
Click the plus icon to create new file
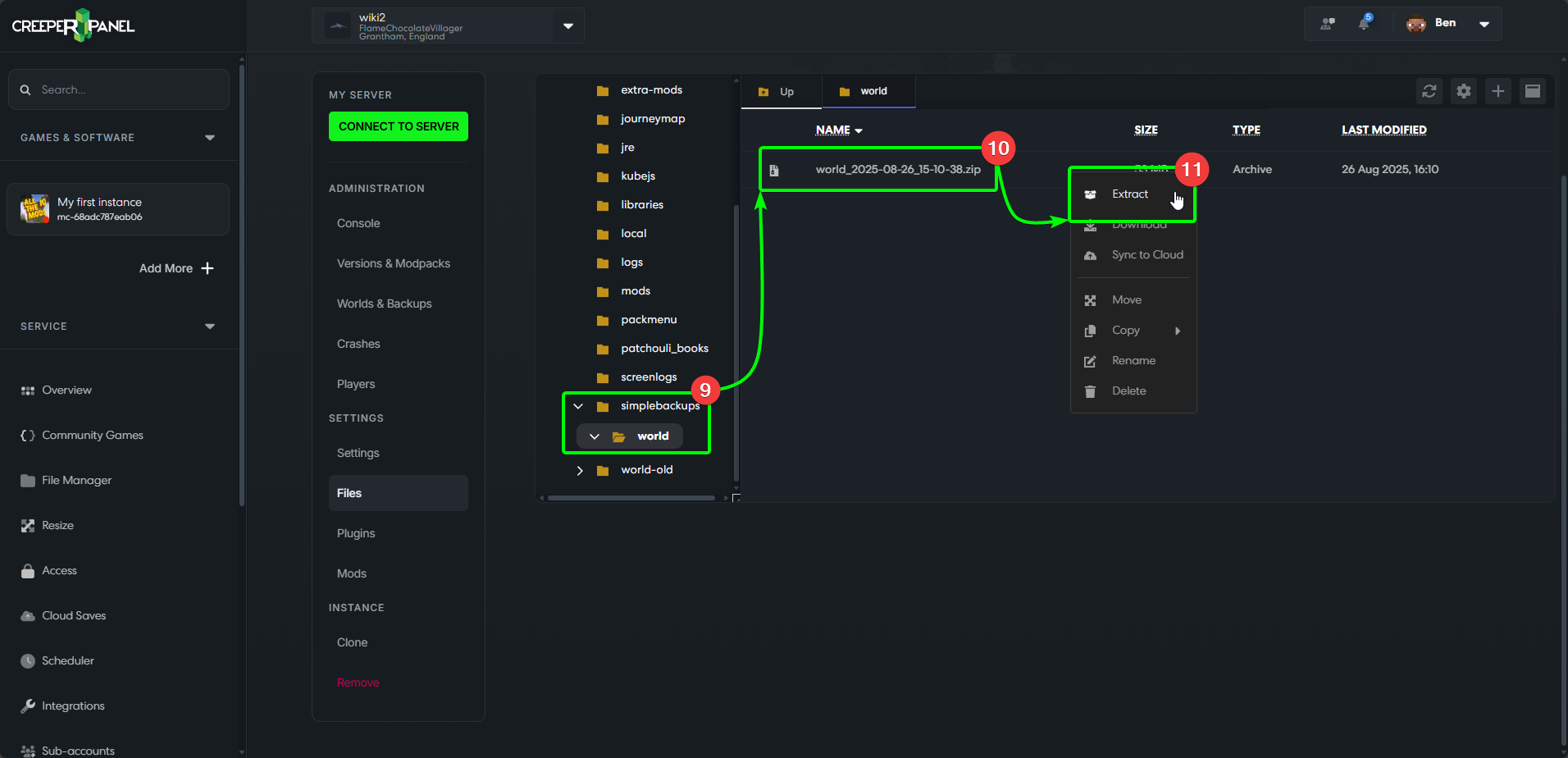(1498, 91)
